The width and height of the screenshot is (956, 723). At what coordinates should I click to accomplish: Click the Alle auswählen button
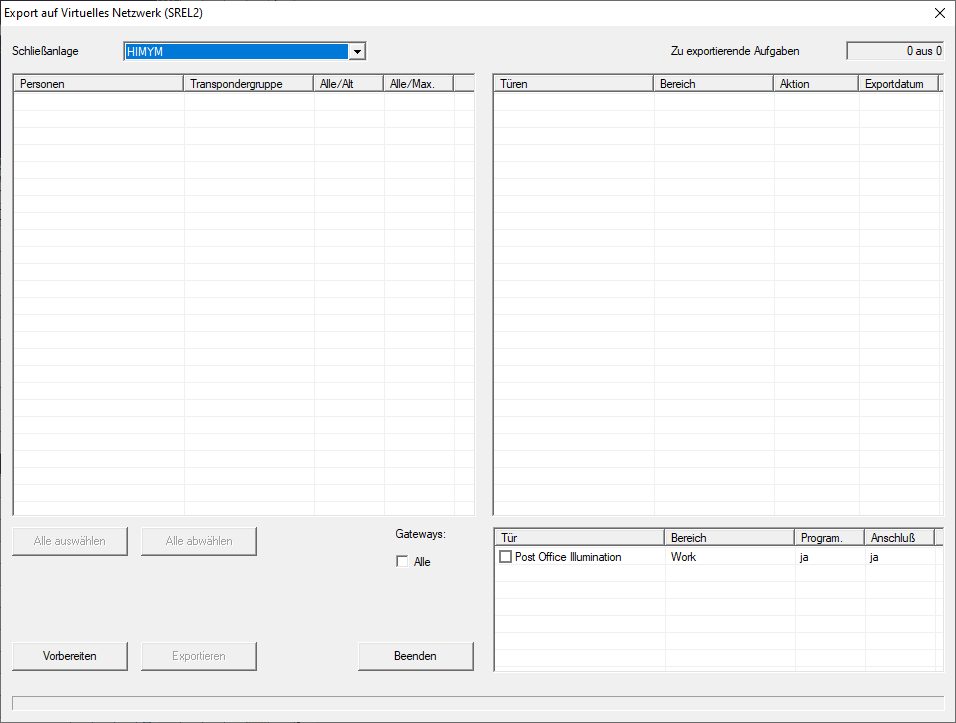[x=70, y=541]
